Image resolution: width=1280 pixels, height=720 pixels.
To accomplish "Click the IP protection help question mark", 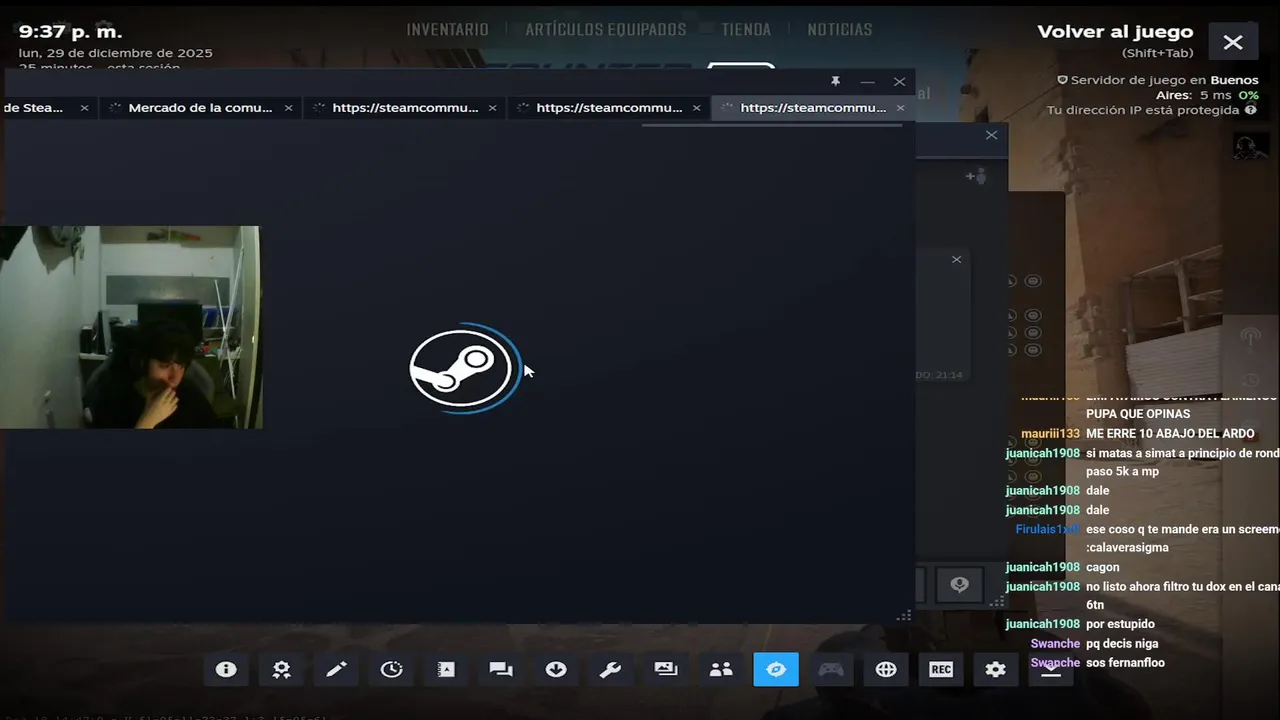I will (x=1251, y=110).
